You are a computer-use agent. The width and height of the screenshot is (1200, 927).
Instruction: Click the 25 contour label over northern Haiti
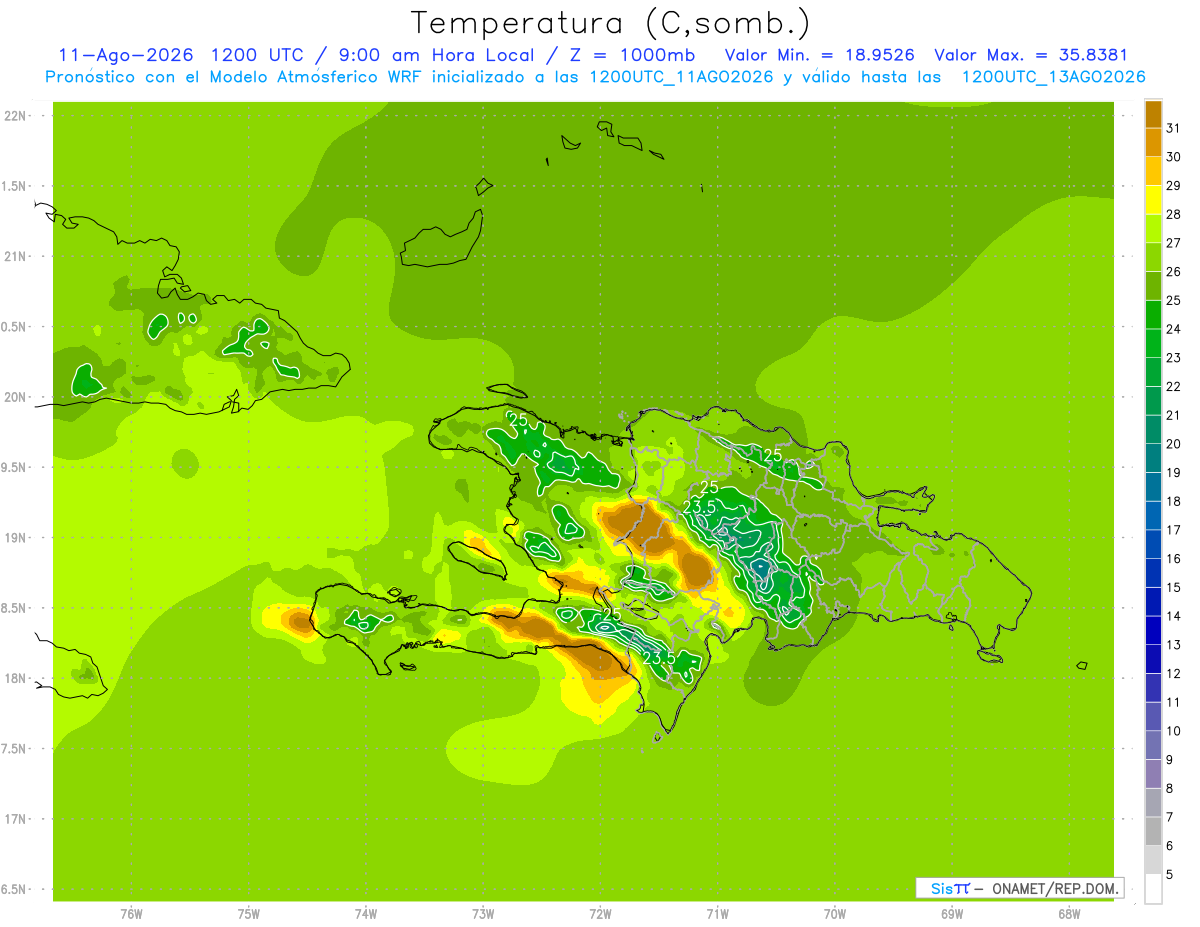(518, 420)
